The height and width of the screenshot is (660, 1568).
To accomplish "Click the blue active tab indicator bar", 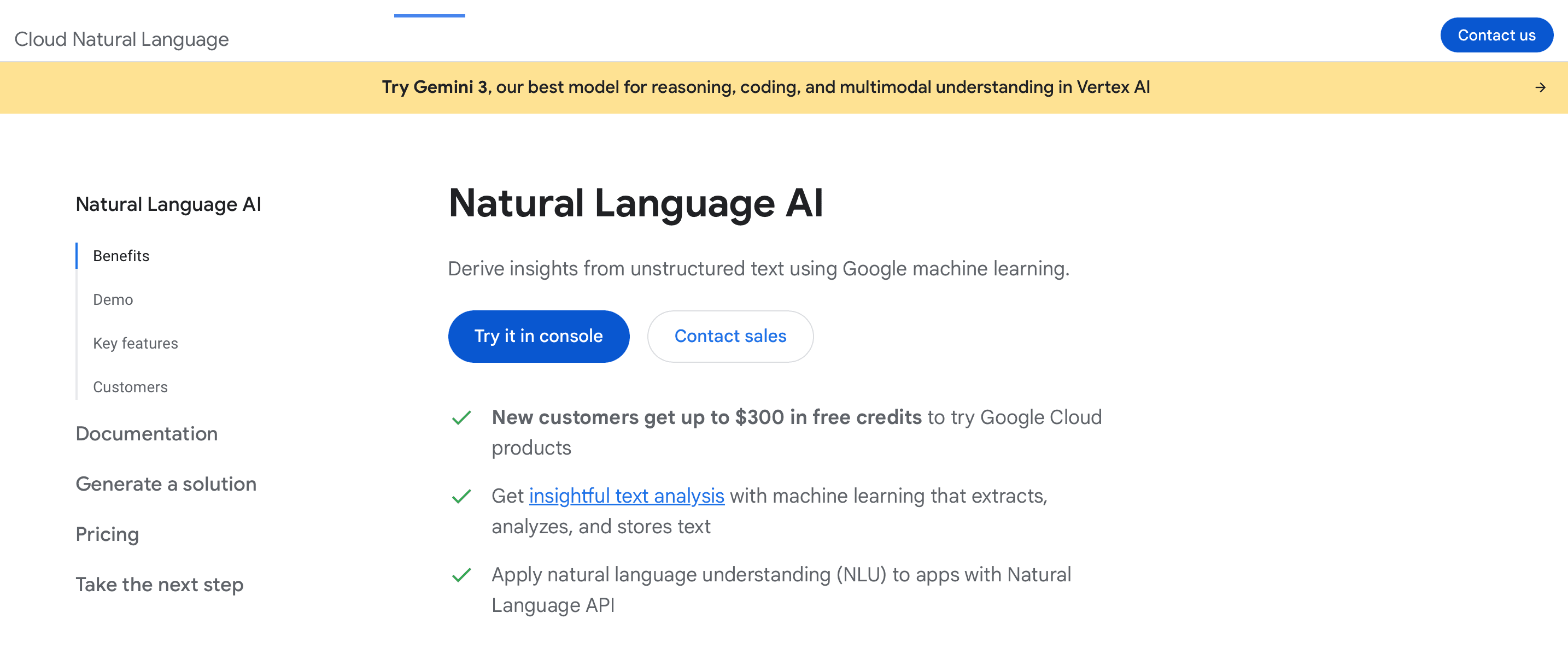I will click(430, 15).
